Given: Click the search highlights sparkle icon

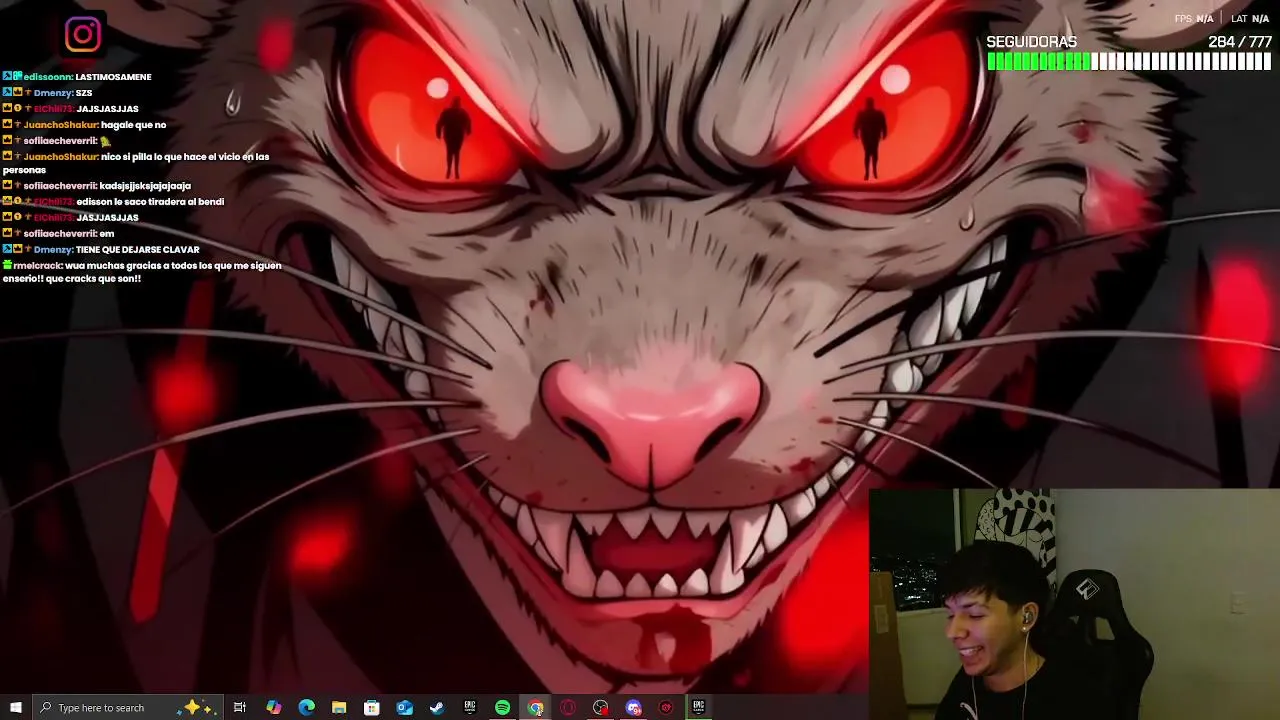Looking at the screenshot, I should click(196, 707).
